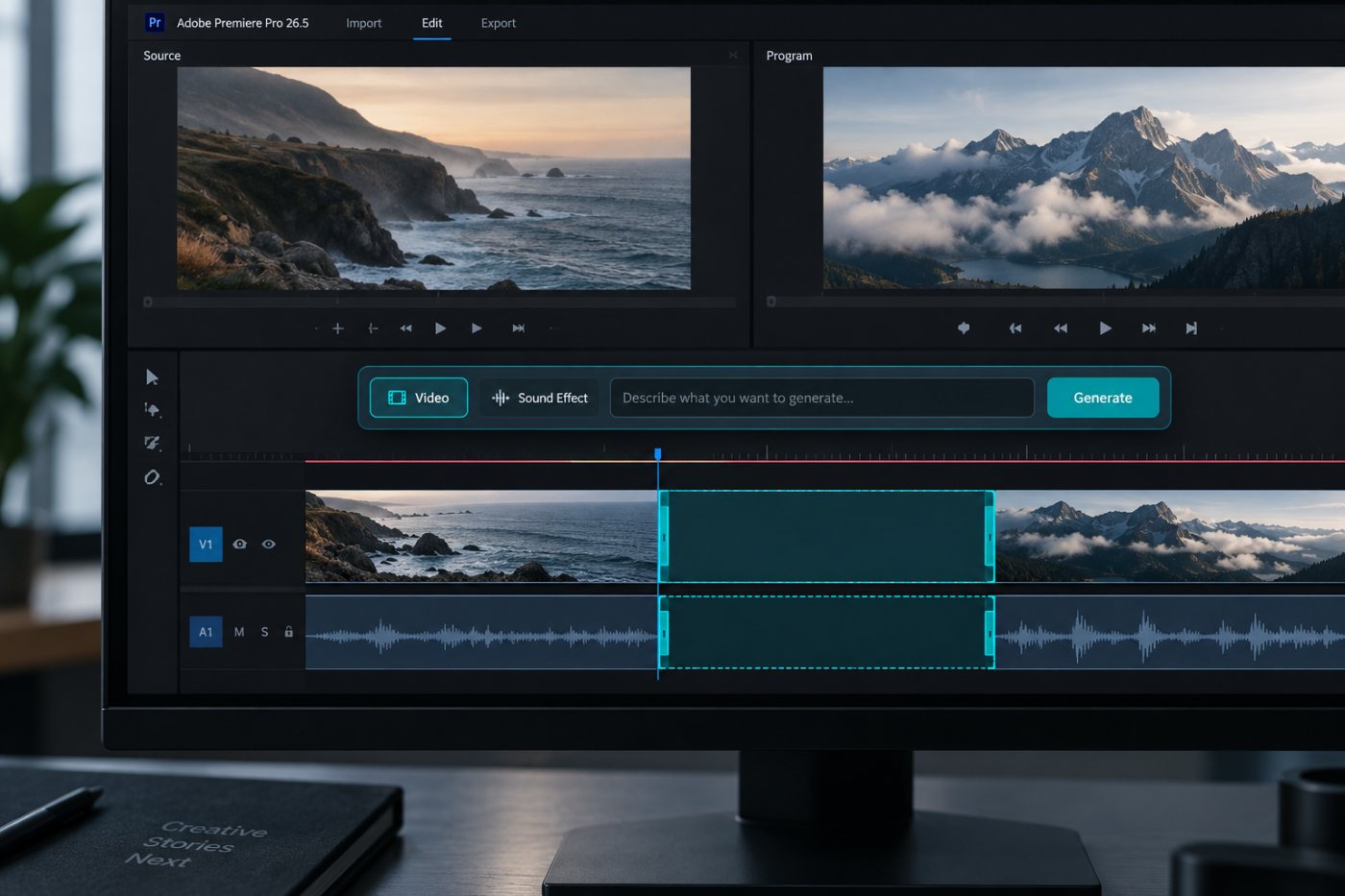
Task: Click the waveform icon on Sound Effect button
Action: click(501, 398)
